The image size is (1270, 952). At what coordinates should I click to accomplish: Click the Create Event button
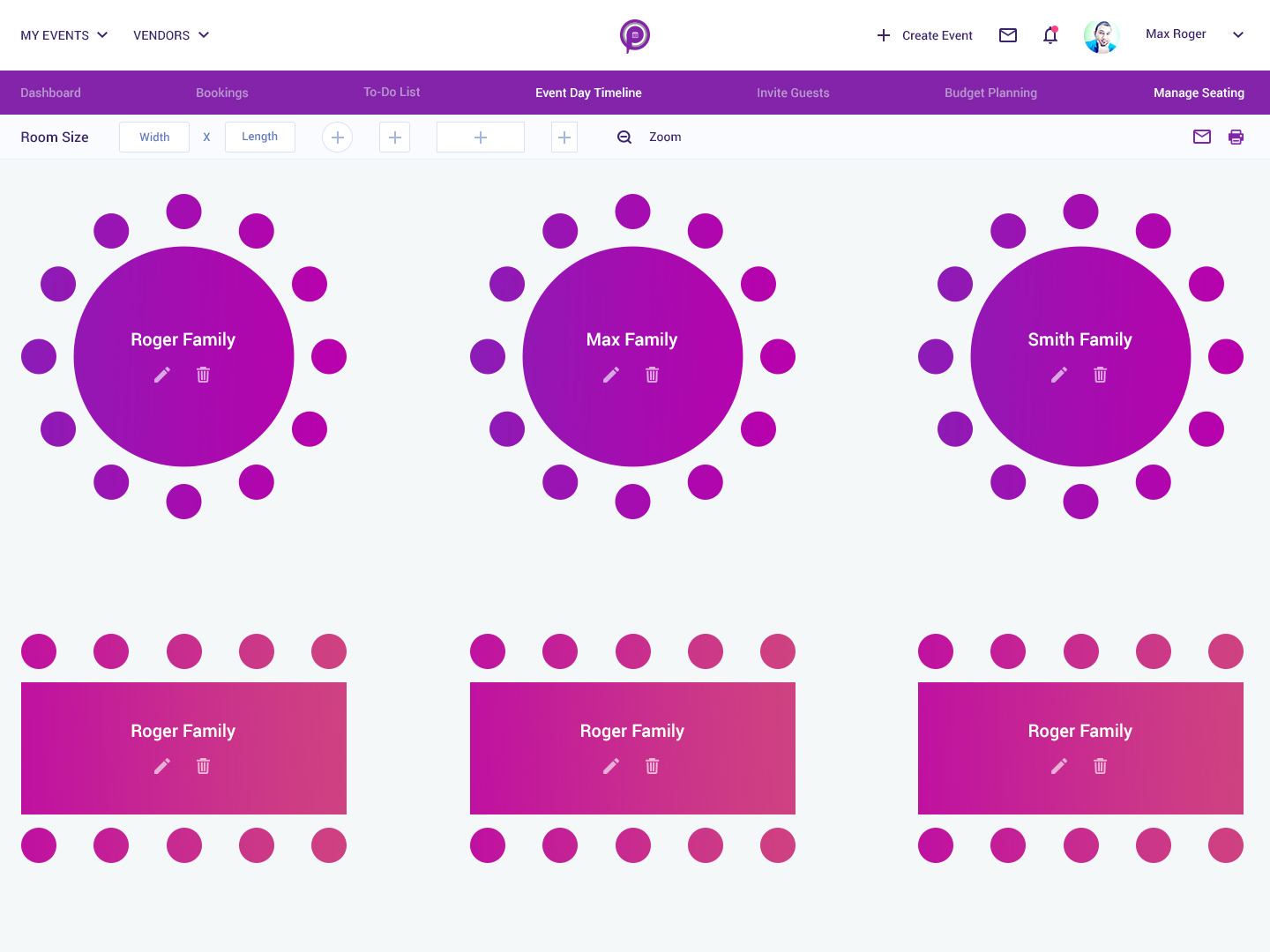click(924, 35)
